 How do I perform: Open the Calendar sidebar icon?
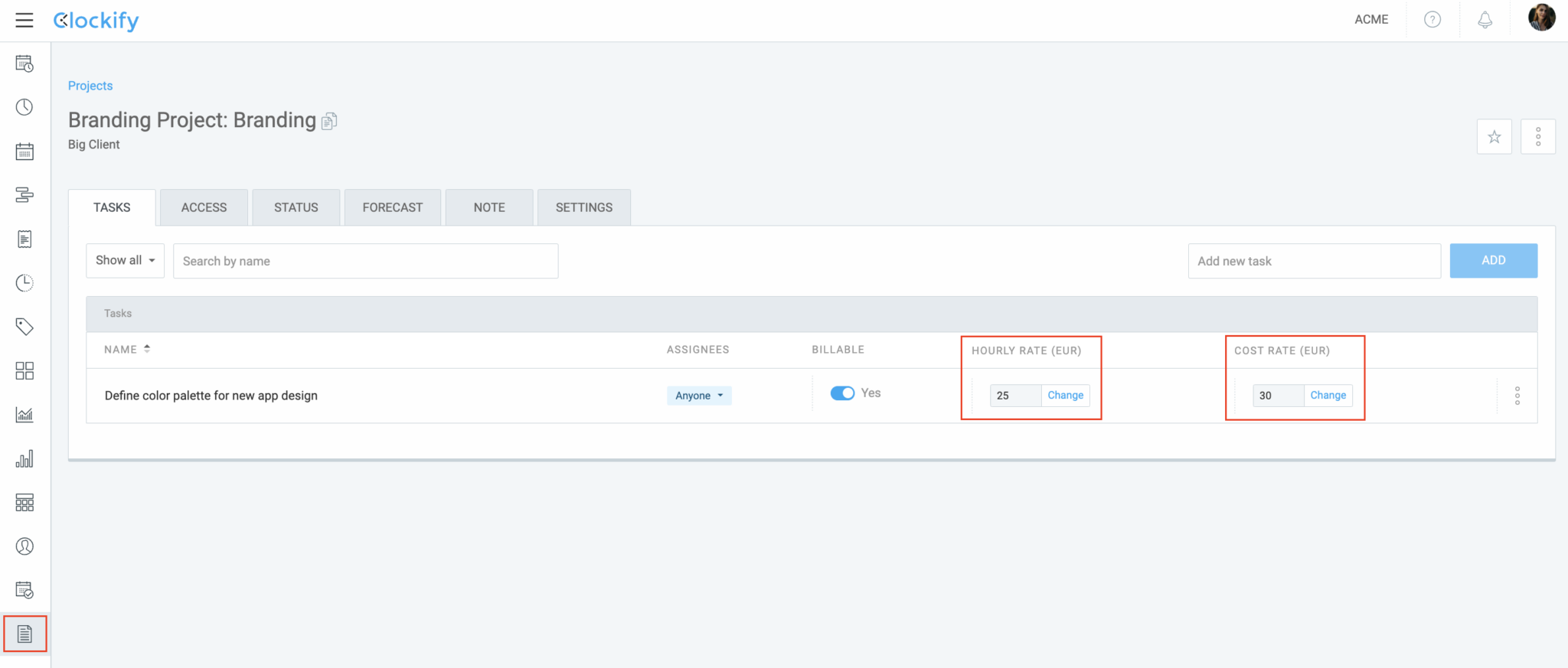click(x=24, y=152)
